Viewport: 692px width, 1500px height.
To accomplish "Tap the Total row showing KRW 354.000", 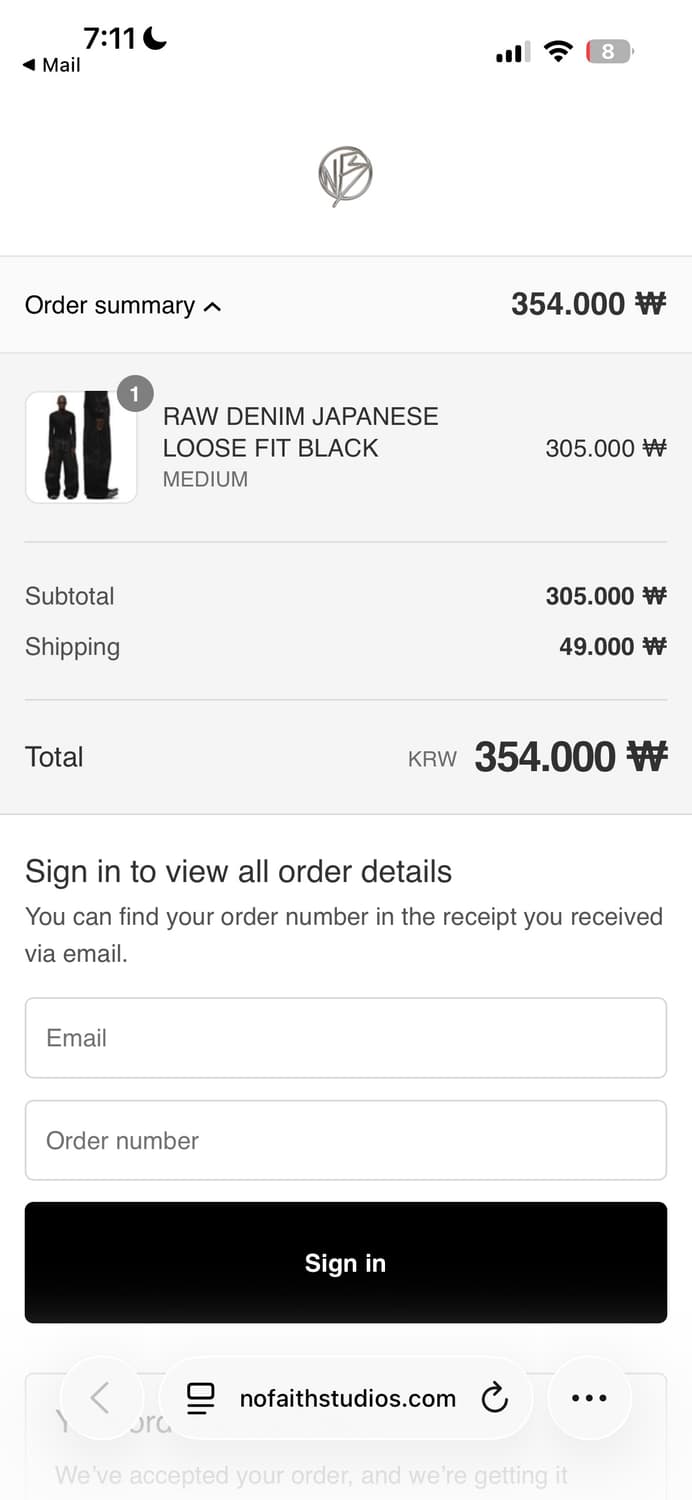I will (x=345, y=757).
